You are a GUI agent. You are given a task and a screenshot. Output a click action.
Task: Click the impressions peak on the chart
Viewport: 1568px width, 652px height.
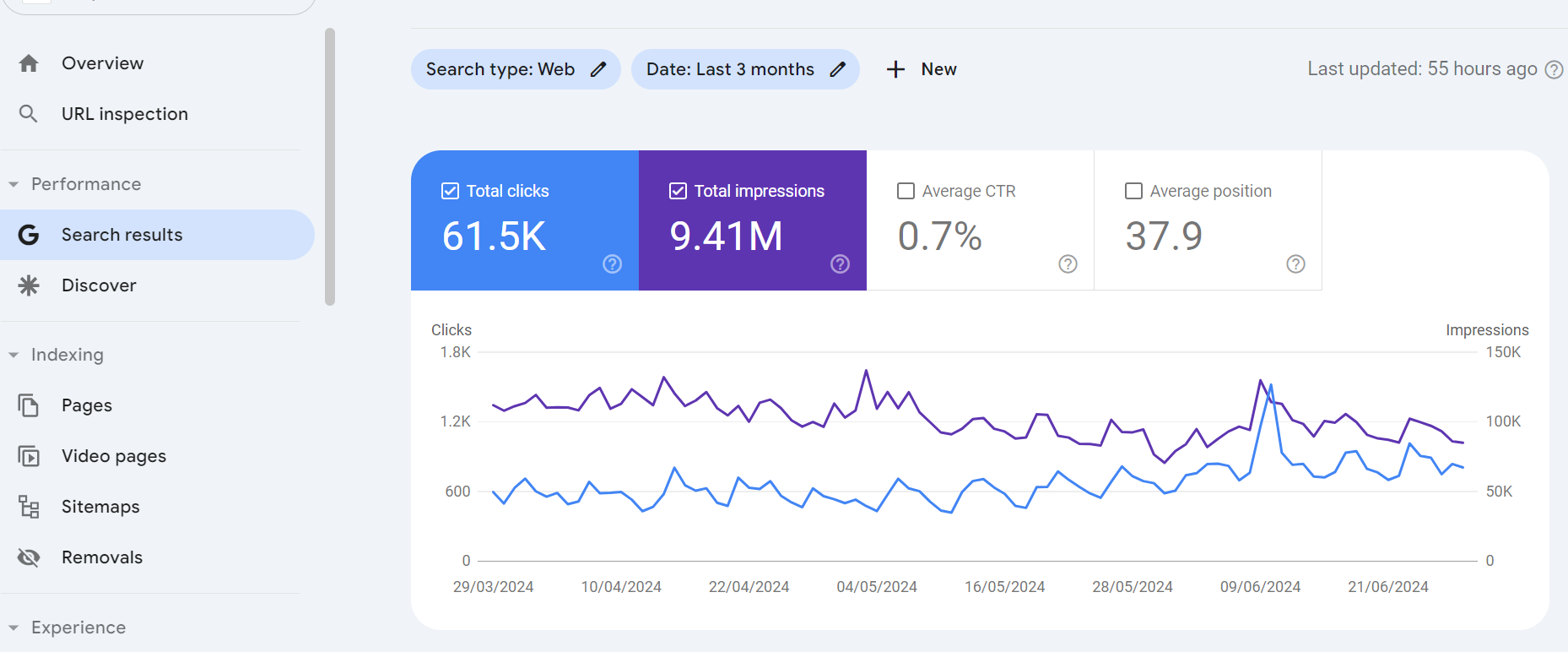pyautogui.click(x=866, y=371)
